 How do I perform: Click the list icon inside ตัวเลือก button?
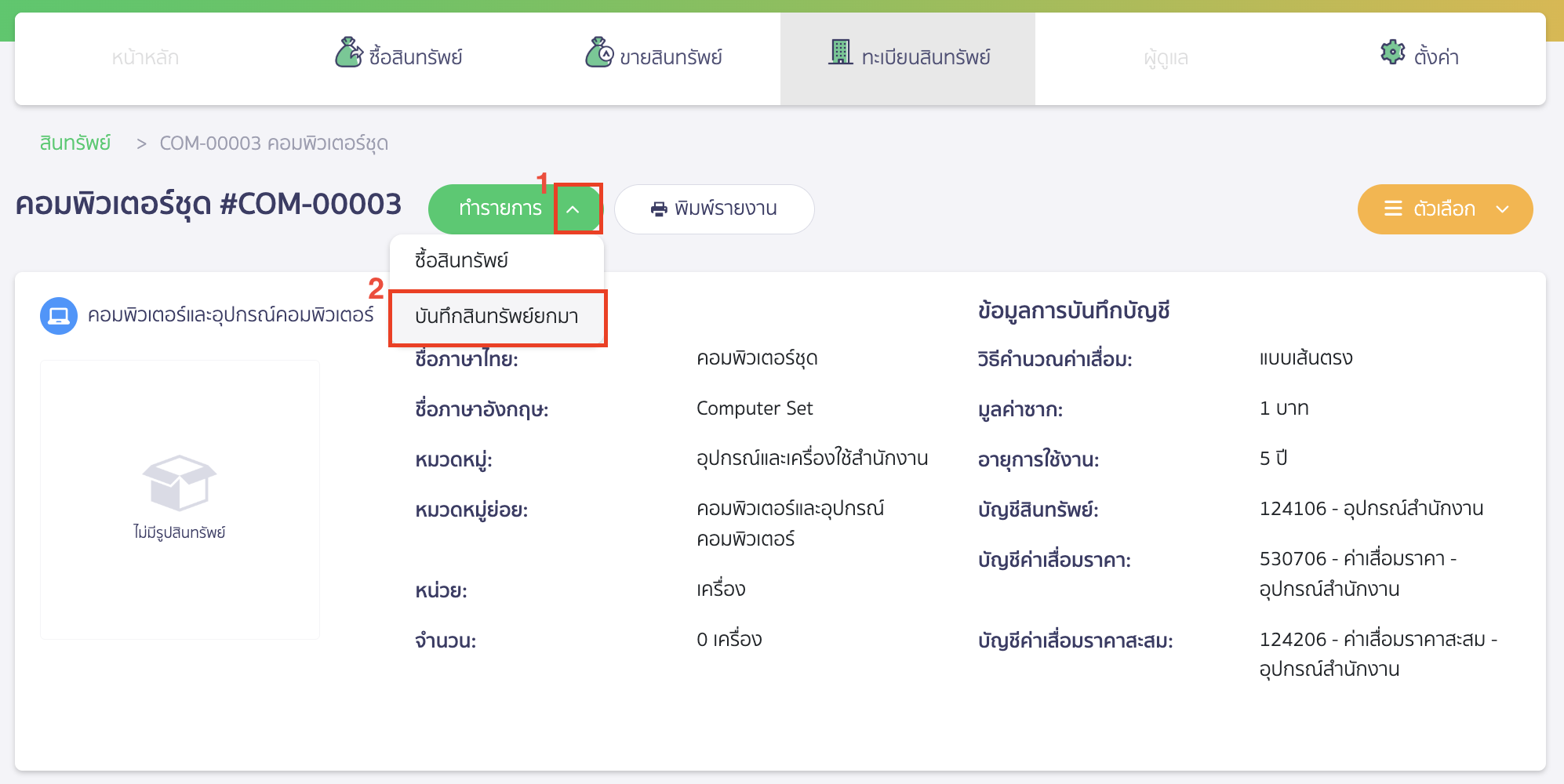click(x=1392, y=209)
